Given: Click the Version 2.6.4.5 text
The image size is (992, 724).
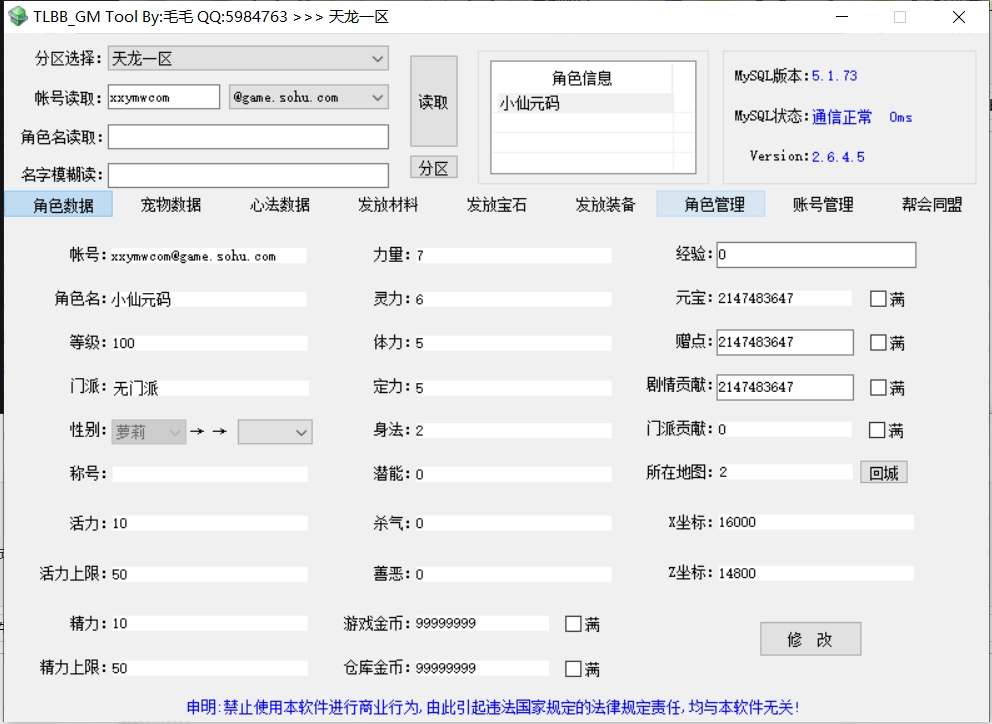Looking at the screenshot, I should click(x=807, y=156).
